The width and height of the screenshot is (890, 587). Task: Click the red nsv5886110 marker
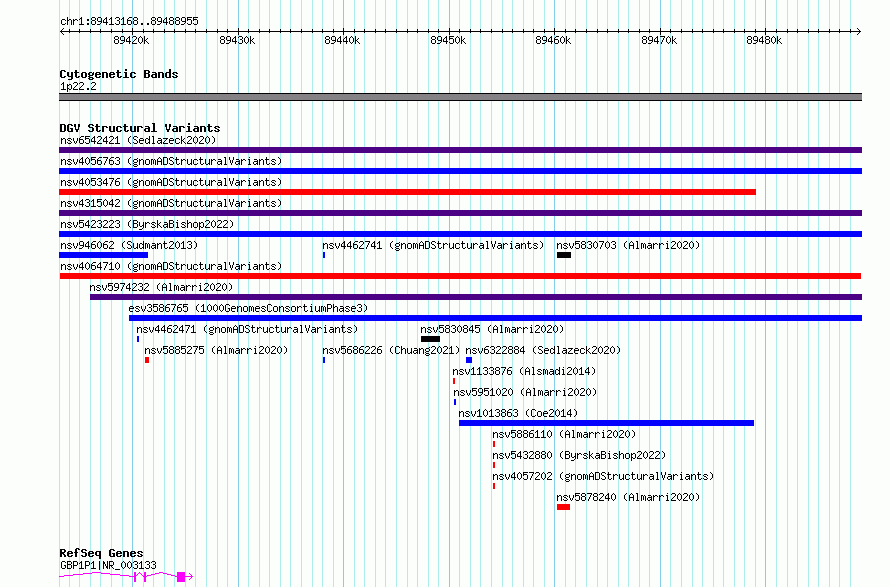[x=494, y=445]
